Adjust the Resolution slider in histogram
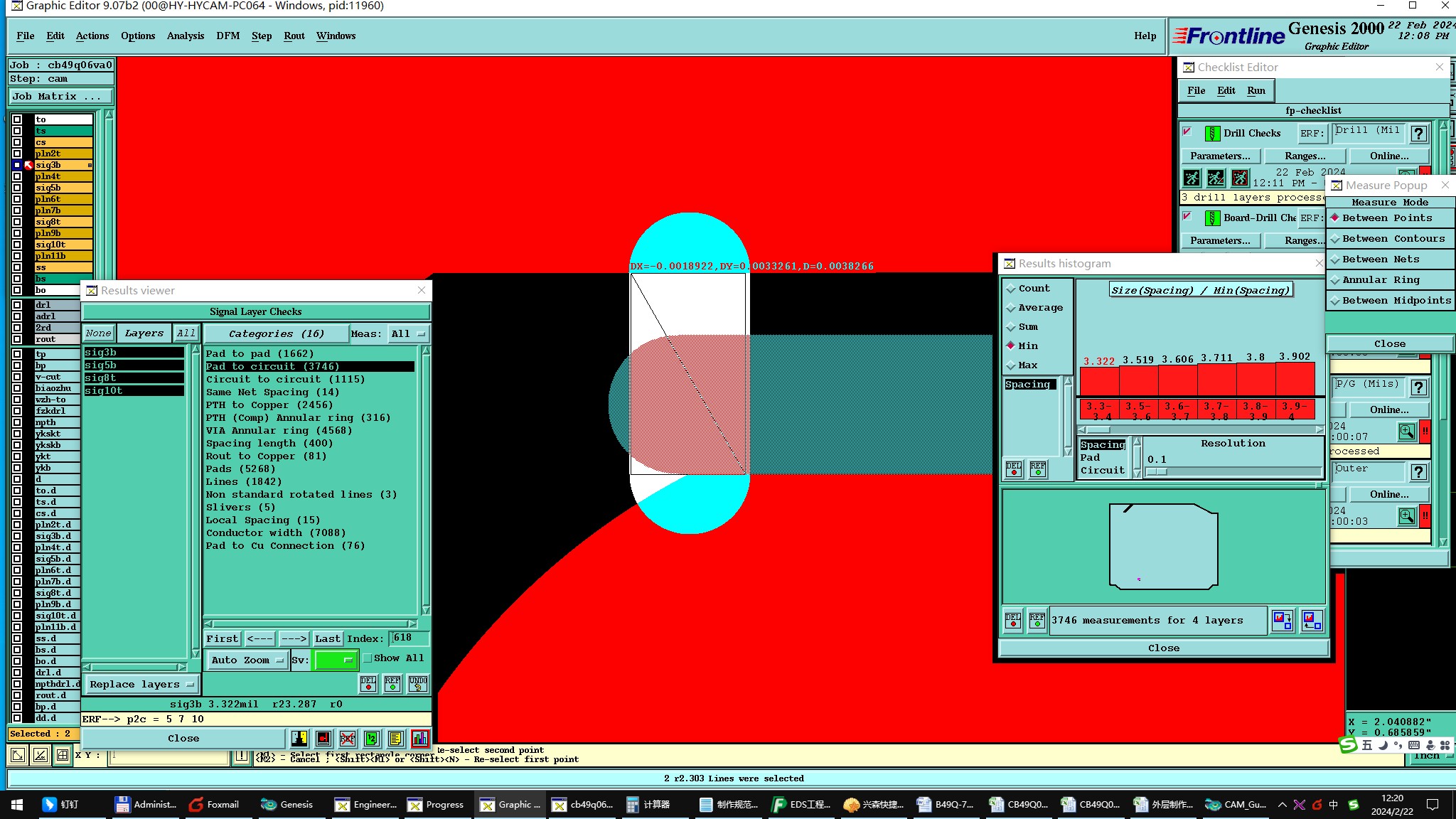Screen dimensions: 1456x819 pyautogui.click(x=1157, y=472)
